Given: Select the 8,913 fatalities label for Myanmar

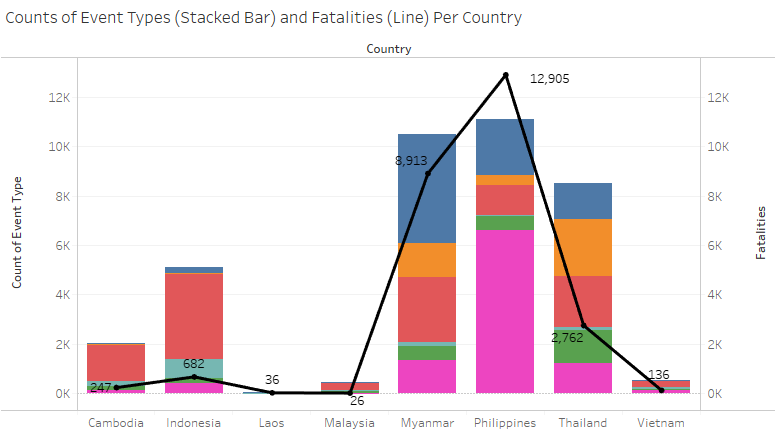Looking at the screenshot, I should tap(411, 160).
